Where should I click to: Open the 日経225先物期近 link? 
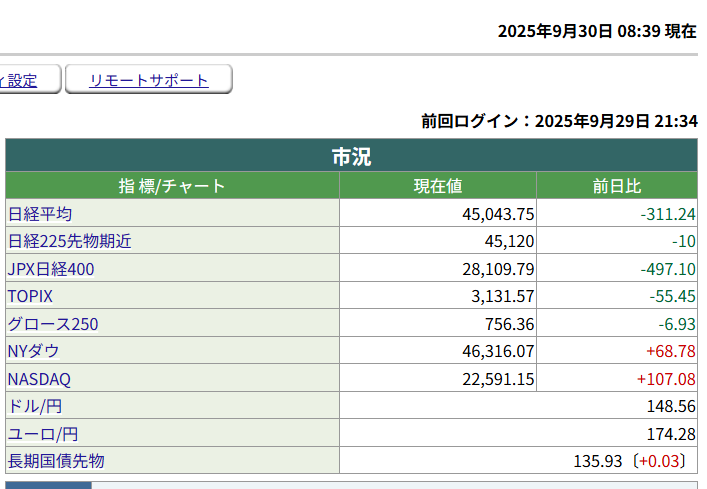[x=69, y=241]
